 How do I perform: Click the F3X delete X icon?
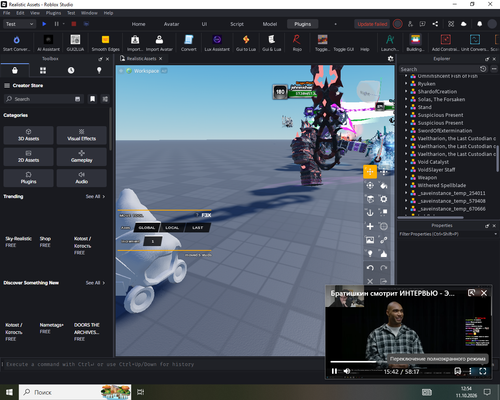(x=370, y=282)
